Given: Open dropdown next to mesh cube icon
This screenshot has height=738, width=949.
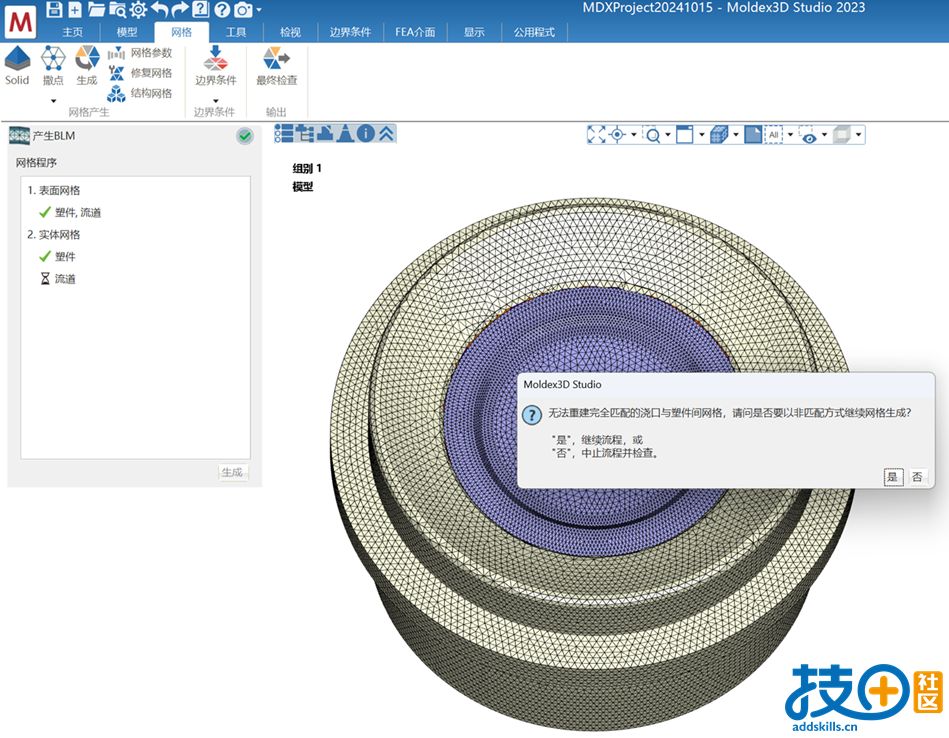Looking at the screenshot, I should [x=736, y=134].
